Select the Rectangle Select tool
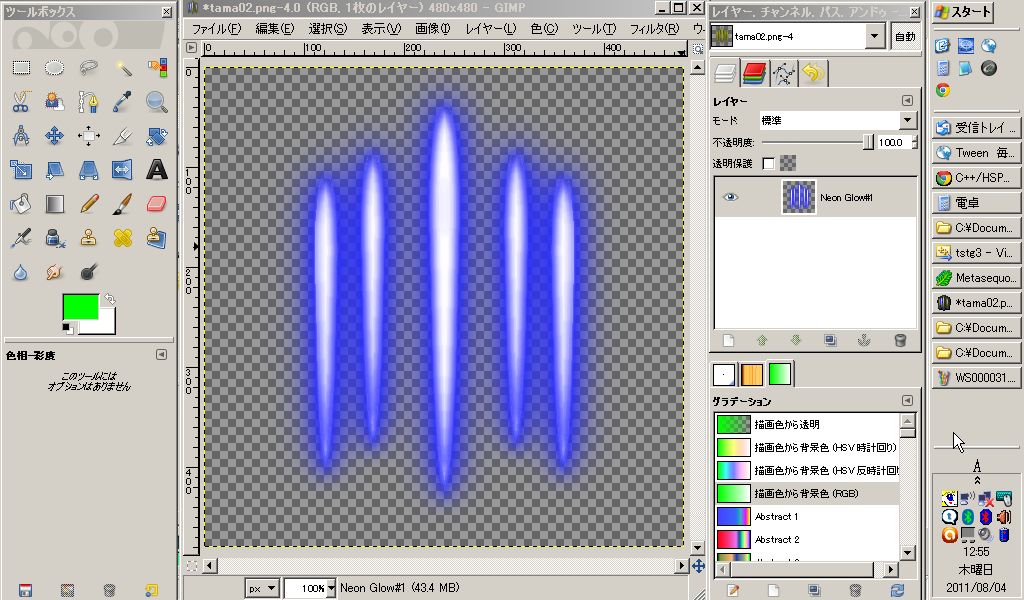Screen dimensions: 1024x600 coord(21,67)
